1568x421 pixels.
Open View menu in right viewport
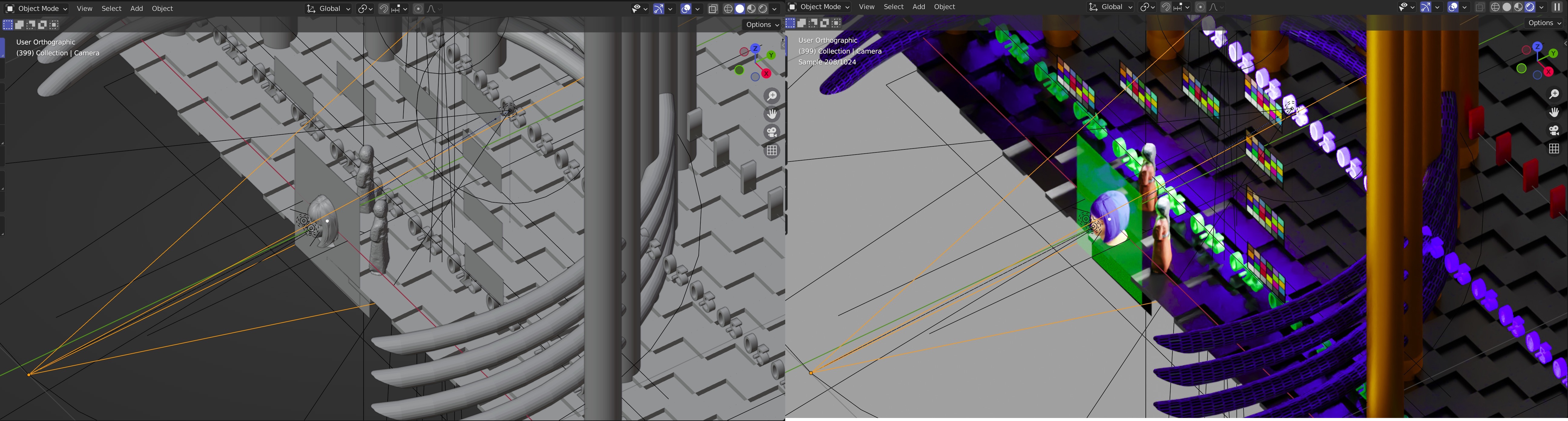867,7
